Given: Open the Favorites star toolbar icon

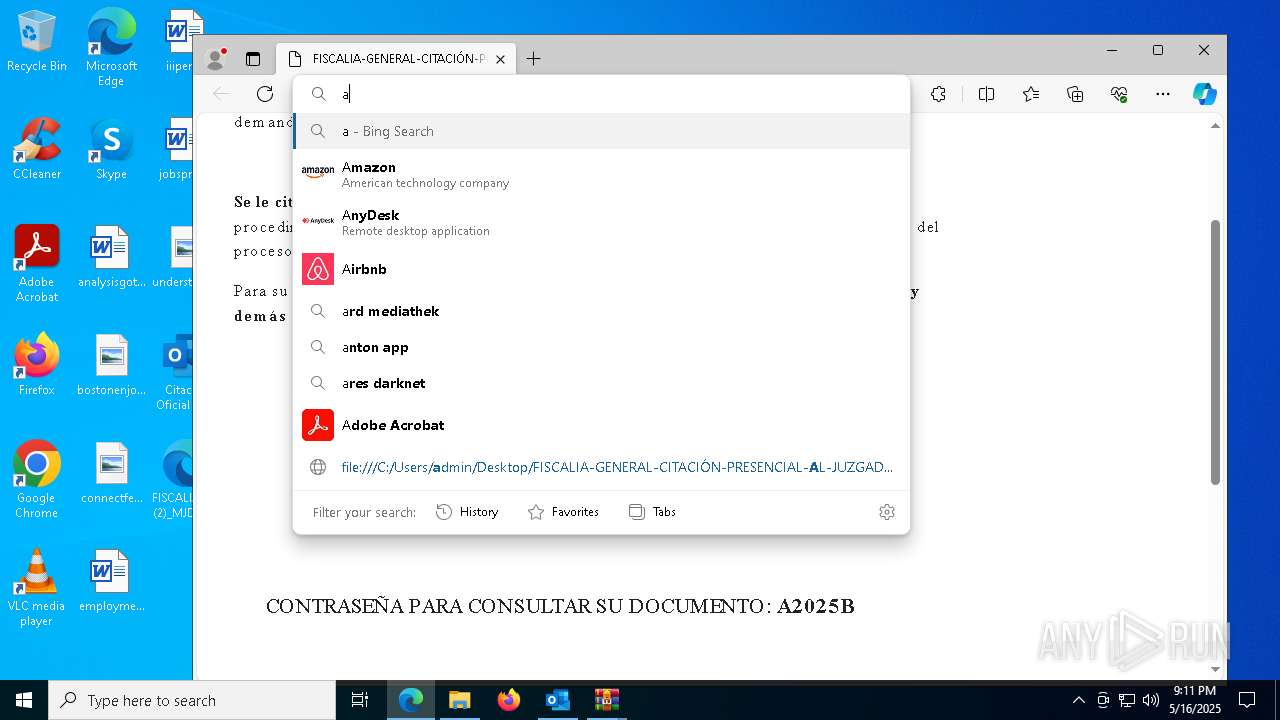Looking at the screenshot, I should pos(1031,94).
